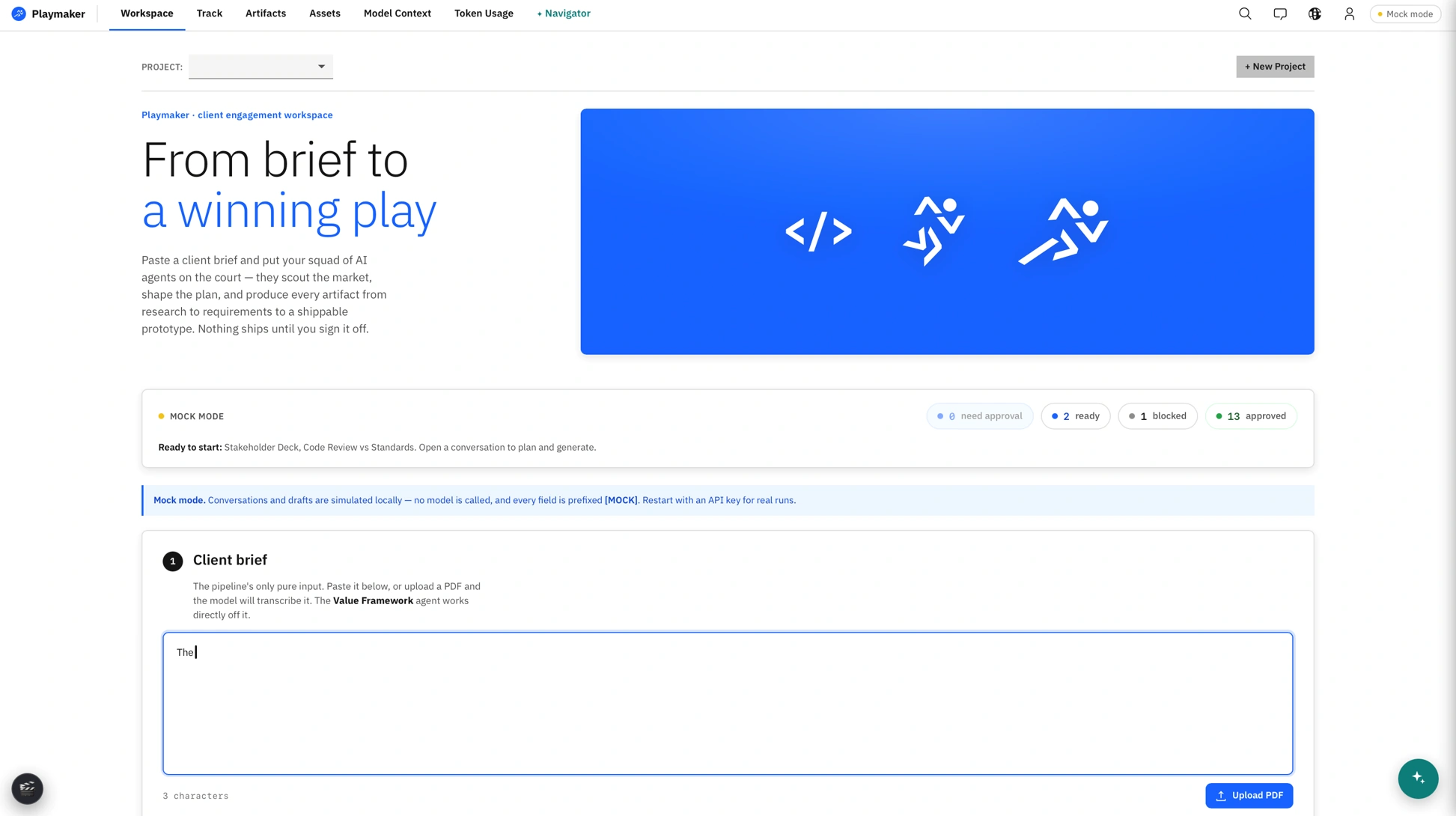
Task: Open the Assets tab
Action: pyautogui.click(x=325, y=13)
